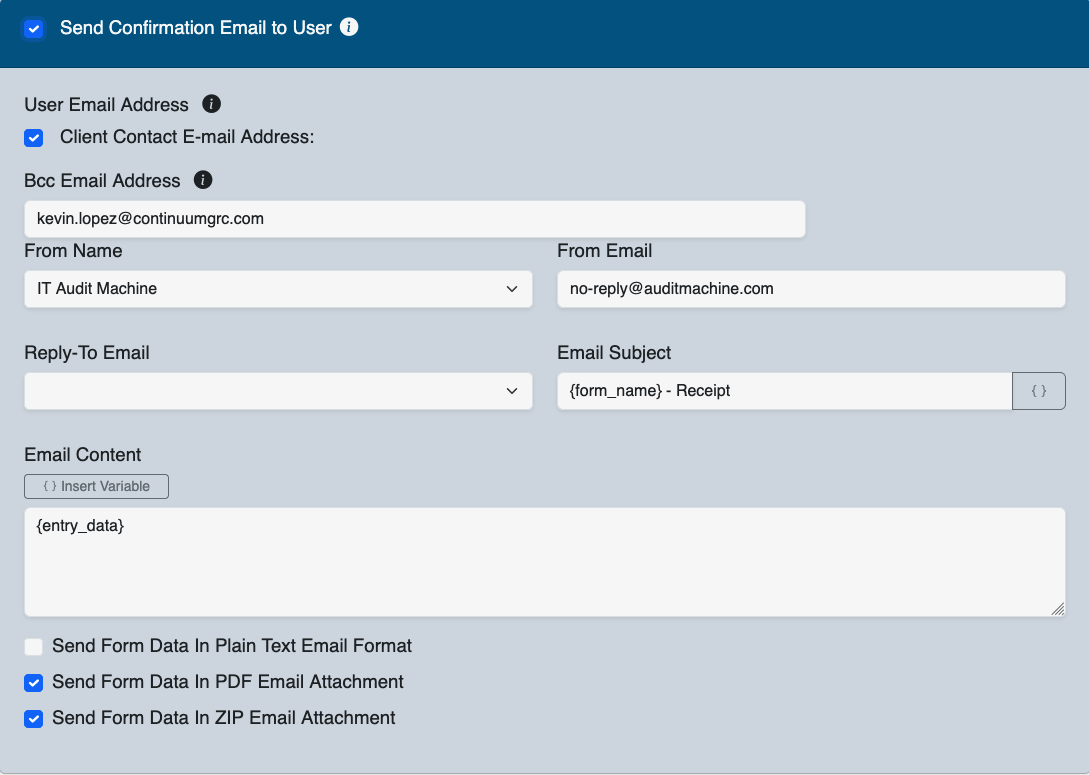
Task: Click into the Bcc Email Address input
Action: (414, 219)
